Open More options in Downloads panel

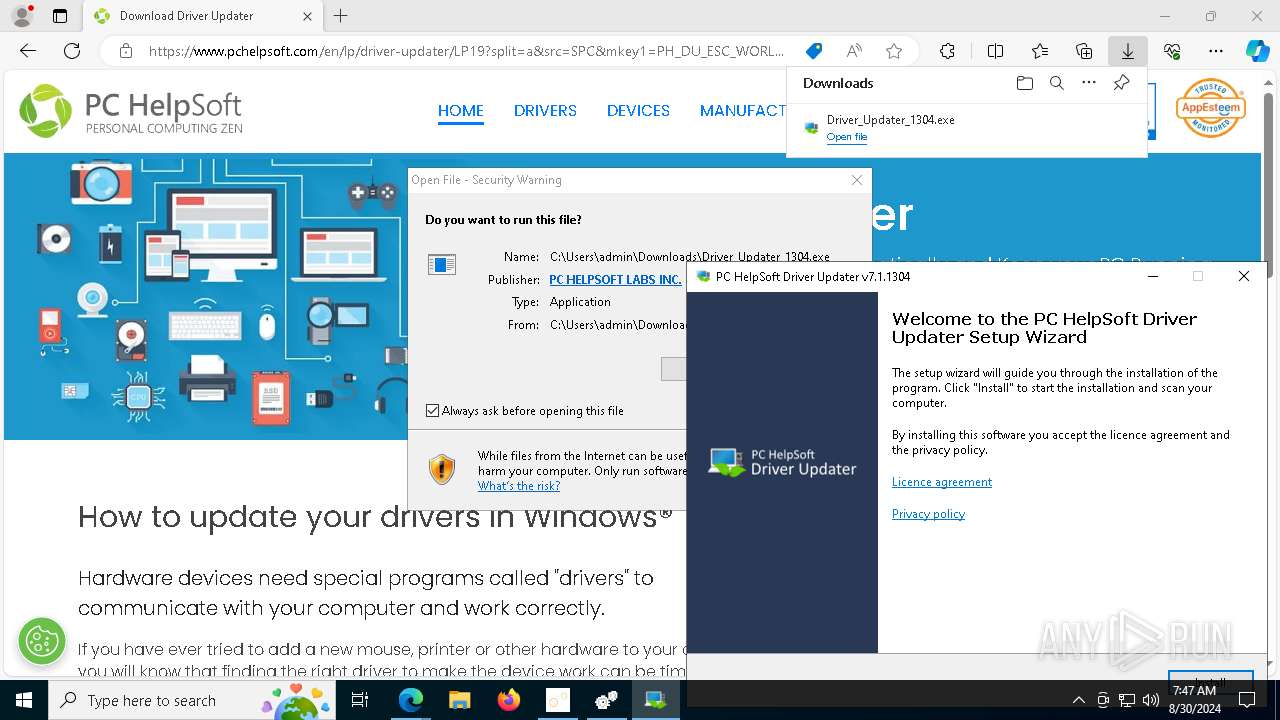click(x=1089, y=83)
